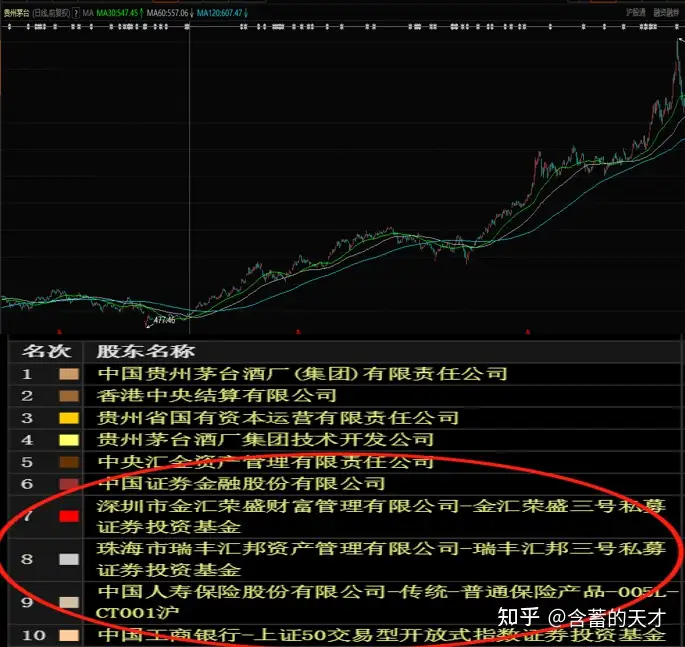
Task: Click the question mark help icon beside MA
Action: (76, 13)
